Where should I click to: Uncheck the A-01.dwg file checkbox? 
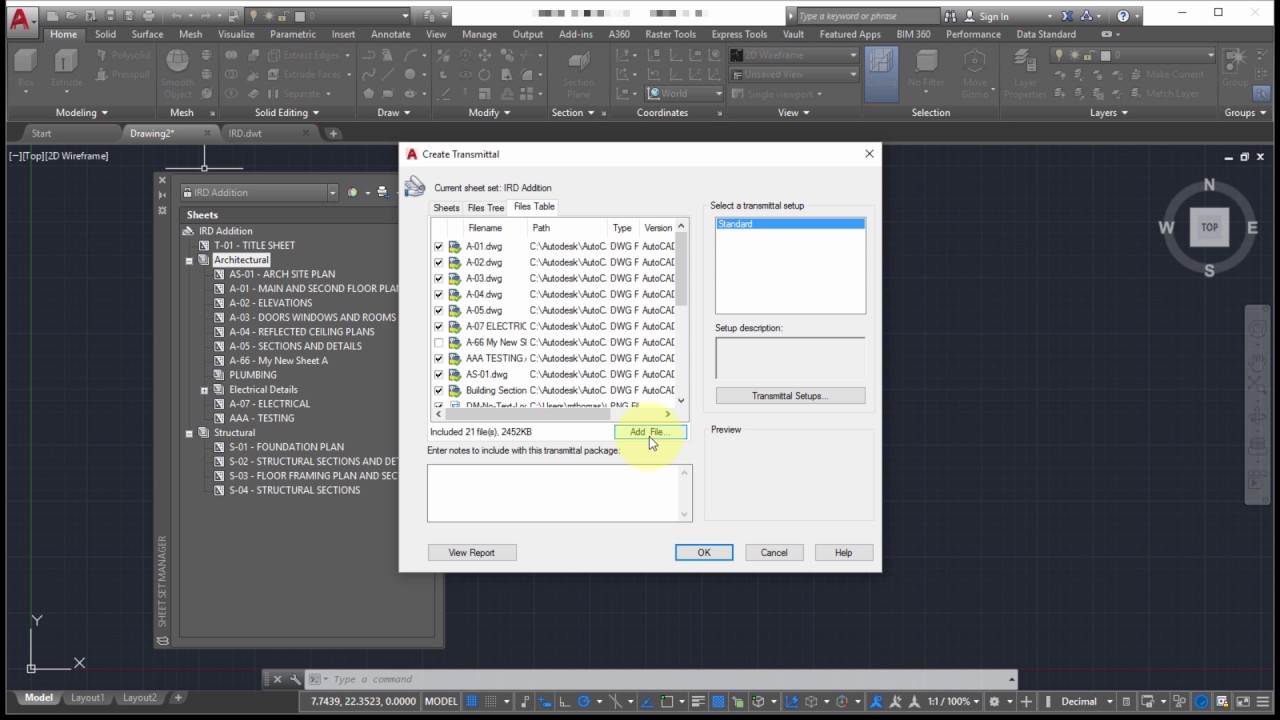coord(438,246)
